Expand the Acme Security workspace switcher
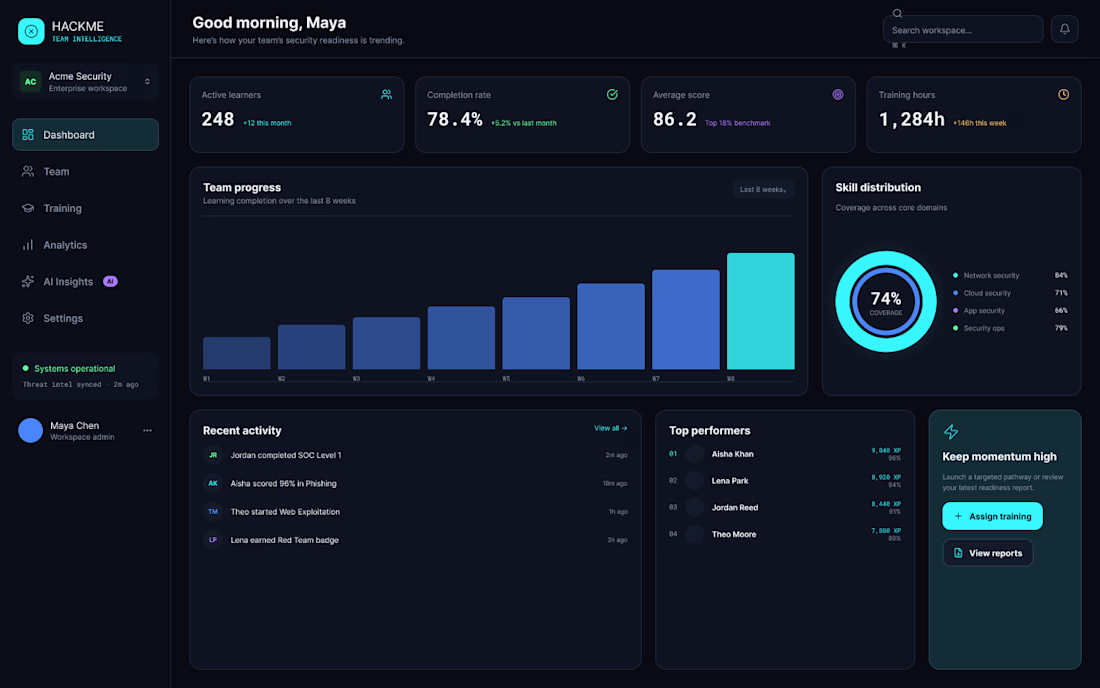Viewport: 1100px width, 688px height. pyautogui.click(x=86, y=81)
